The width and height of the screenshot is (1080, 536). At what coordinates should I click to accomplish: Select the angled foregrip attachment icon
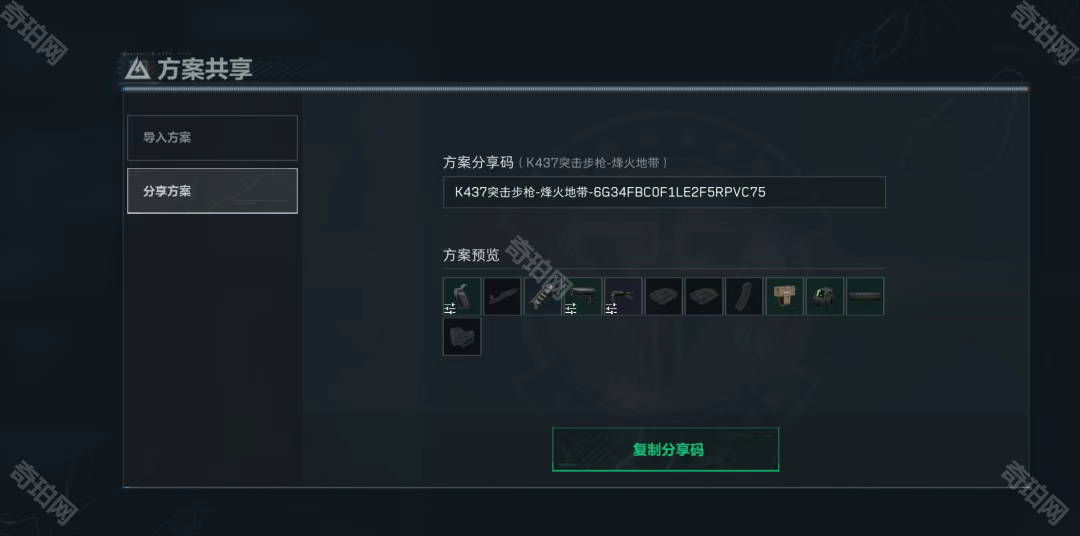[543, 296]
